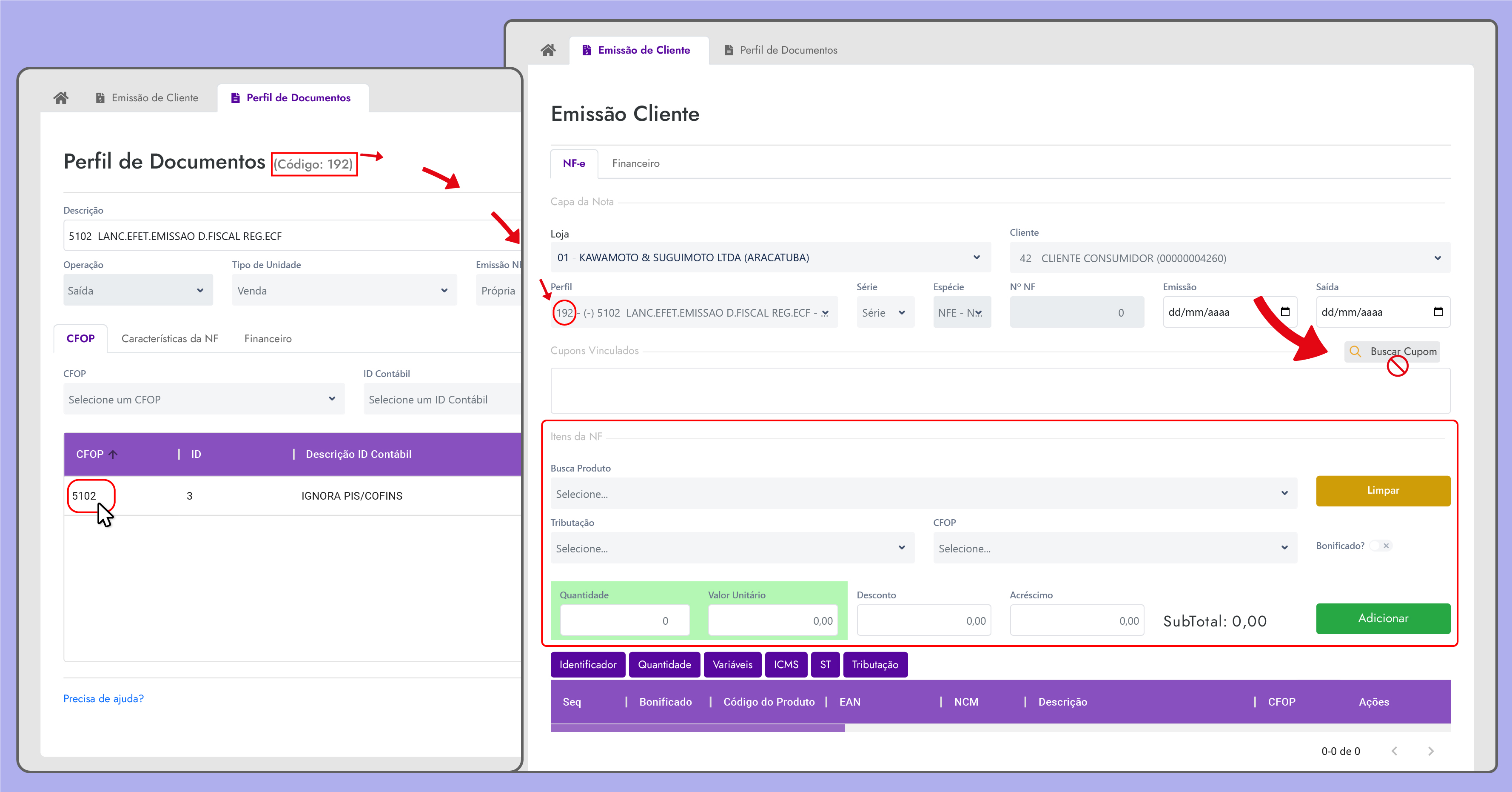The height and width of the screenshot is (792, 1512).
Task: Open the Emissão date calendar icon
Action: pyautogui.click(x=1285, y=312)
